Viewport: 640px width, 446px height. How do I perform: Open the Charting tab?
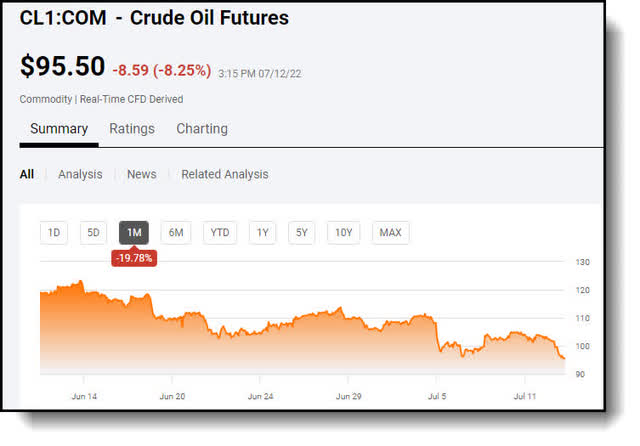pos(202,129)
